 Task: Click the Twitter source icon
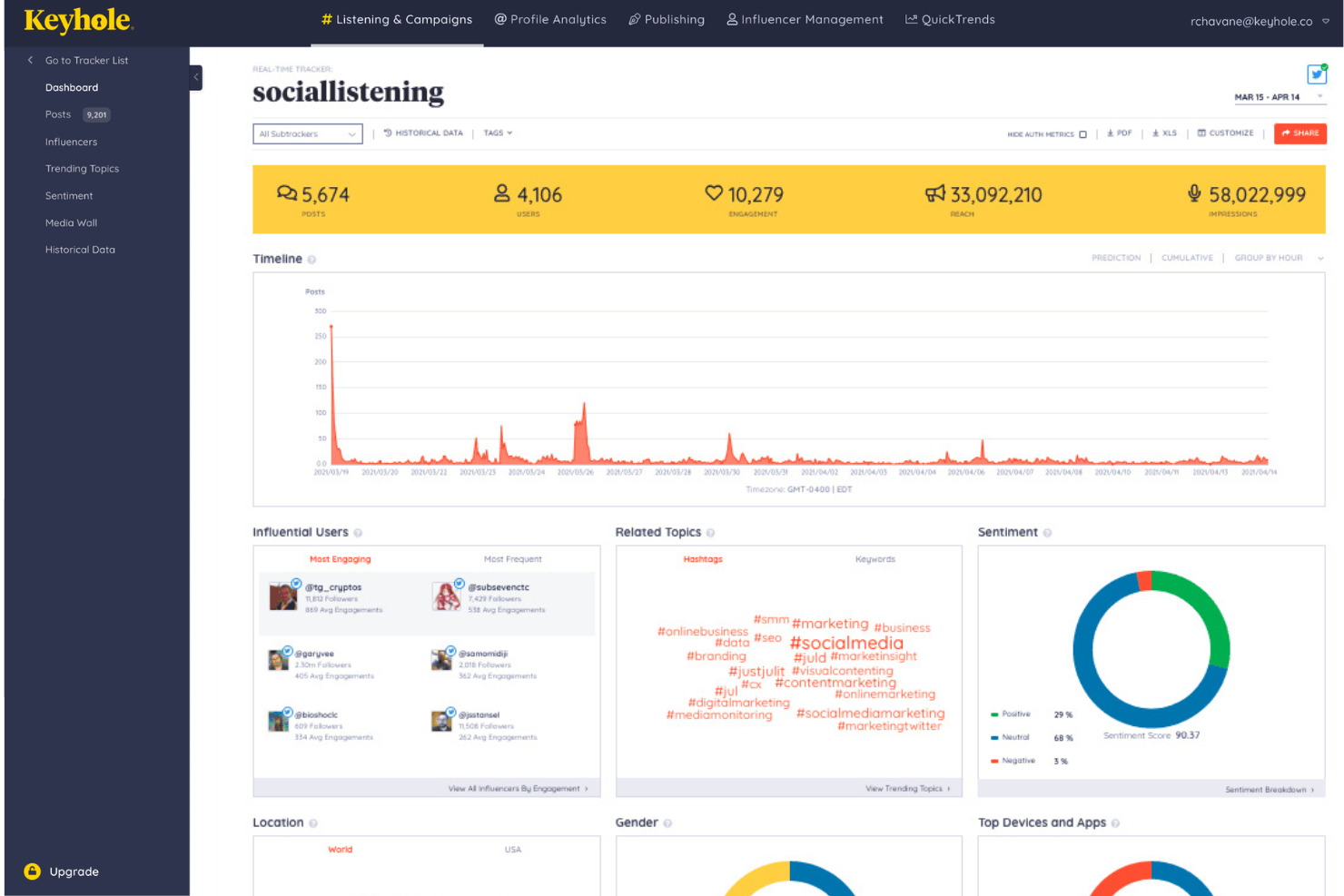coord(1316,74)
